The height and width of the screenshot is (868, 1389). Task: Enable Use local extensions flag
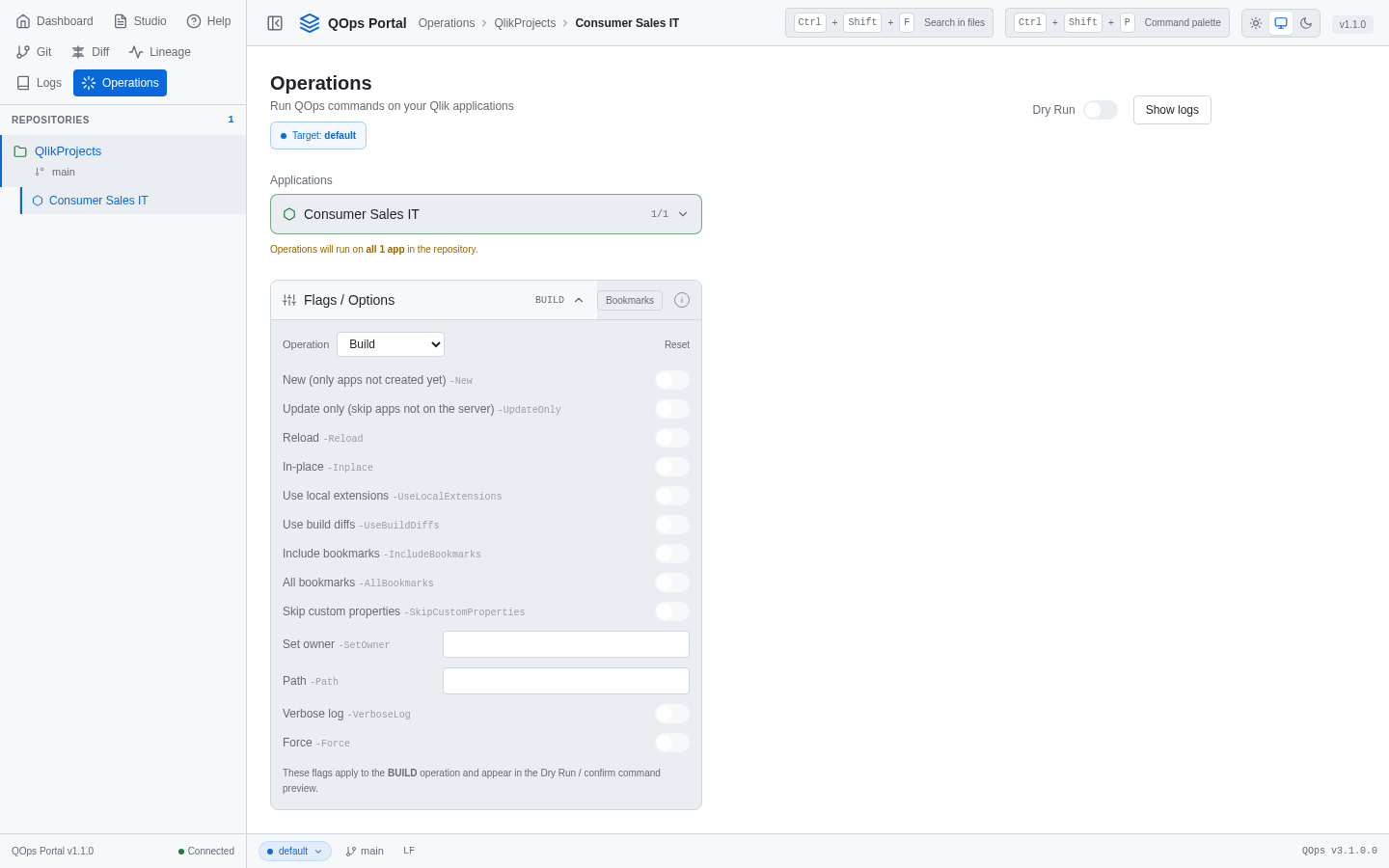[672, 496]
